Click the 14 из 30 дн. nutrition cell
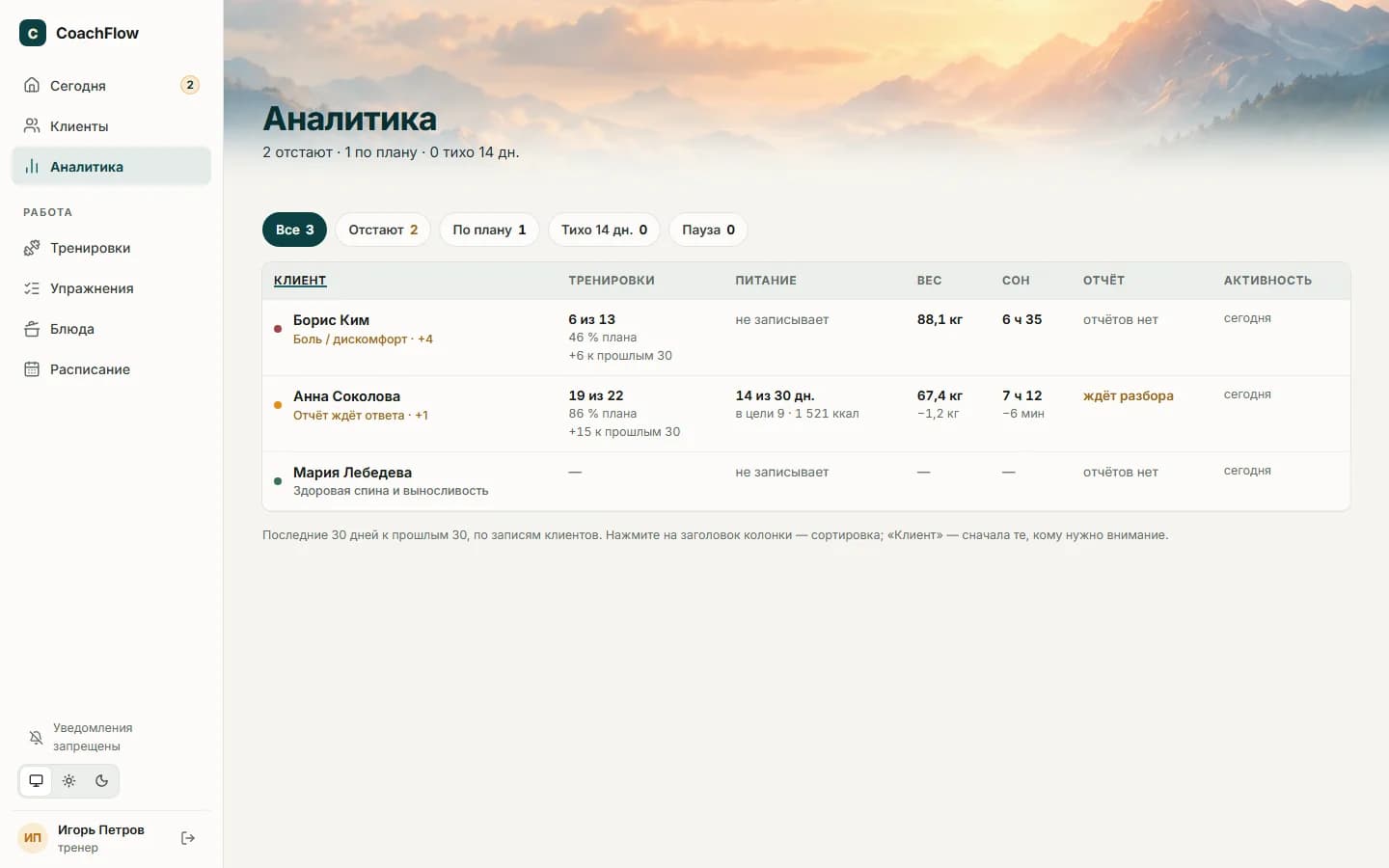This screenshot has width=1389, height=868. pos(775,395)
